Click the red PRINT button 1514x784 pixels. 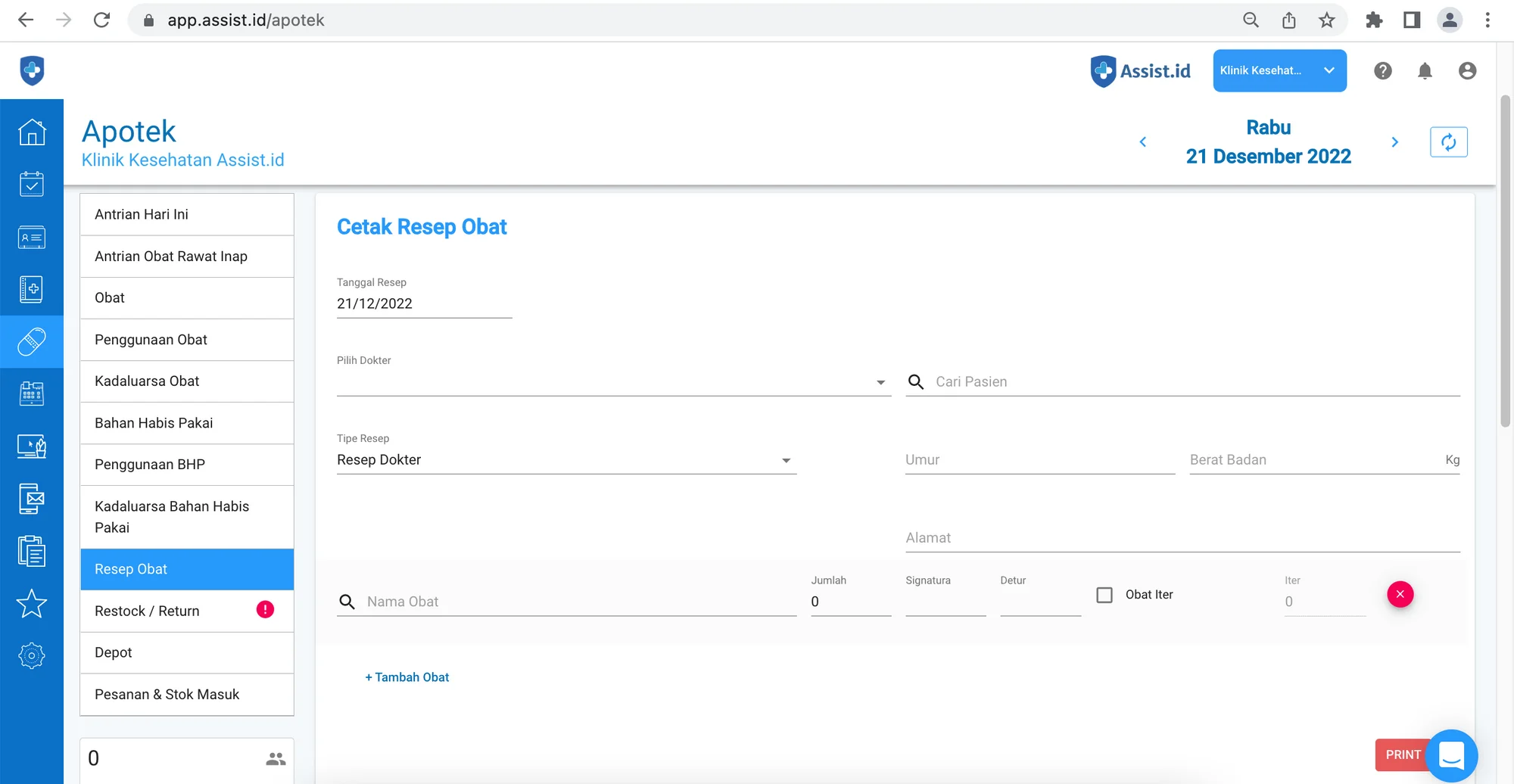pos(1403,754)
